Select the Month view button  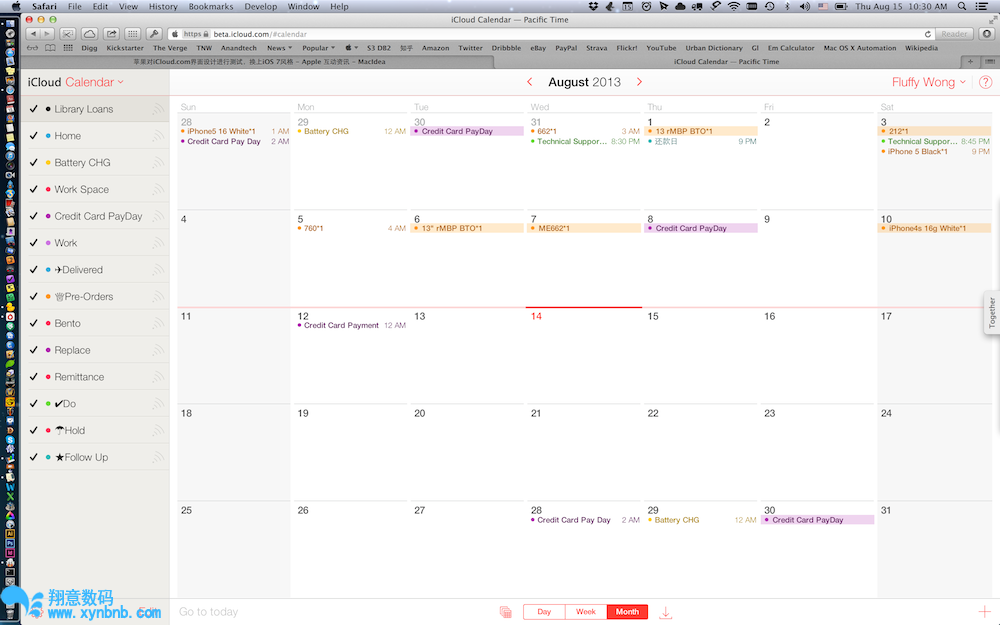pyautogui.click(x=628, y=612)
